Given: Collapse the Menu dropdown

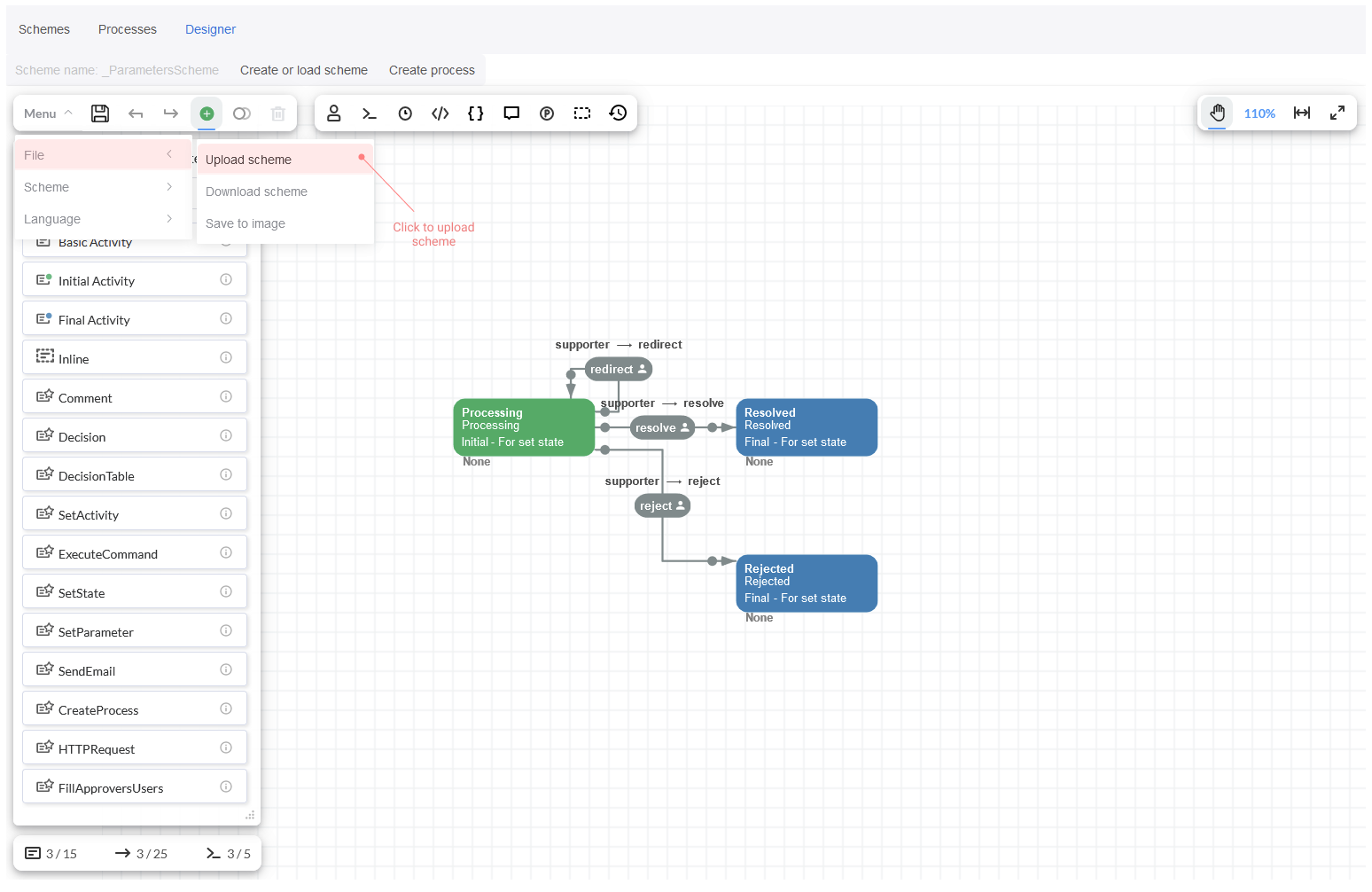Looking at the screenshot, I should click(x=48, y=113).
